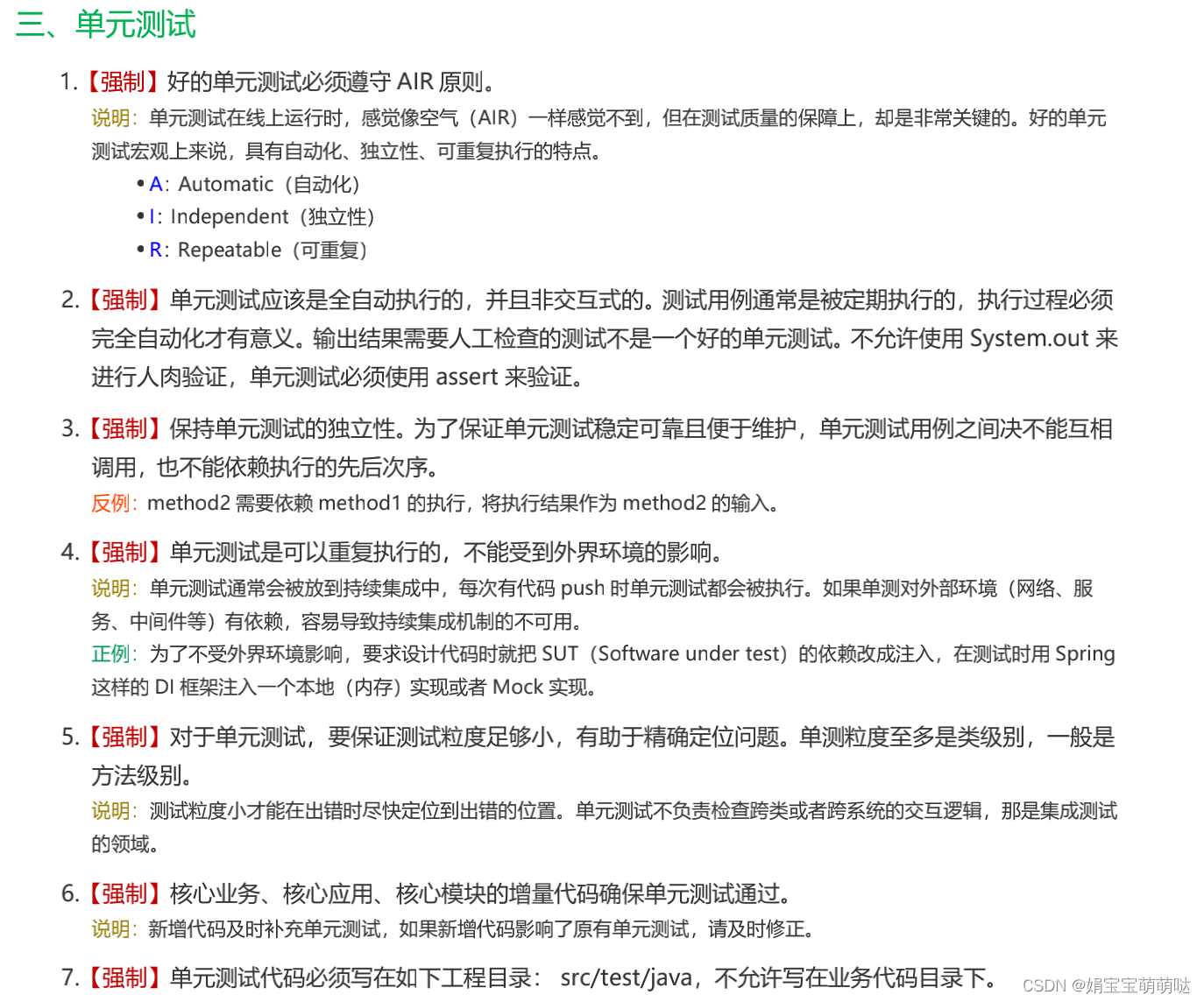Click the numbered item 2 marker
The image size is (1204, 1002).
coord(69,300)
